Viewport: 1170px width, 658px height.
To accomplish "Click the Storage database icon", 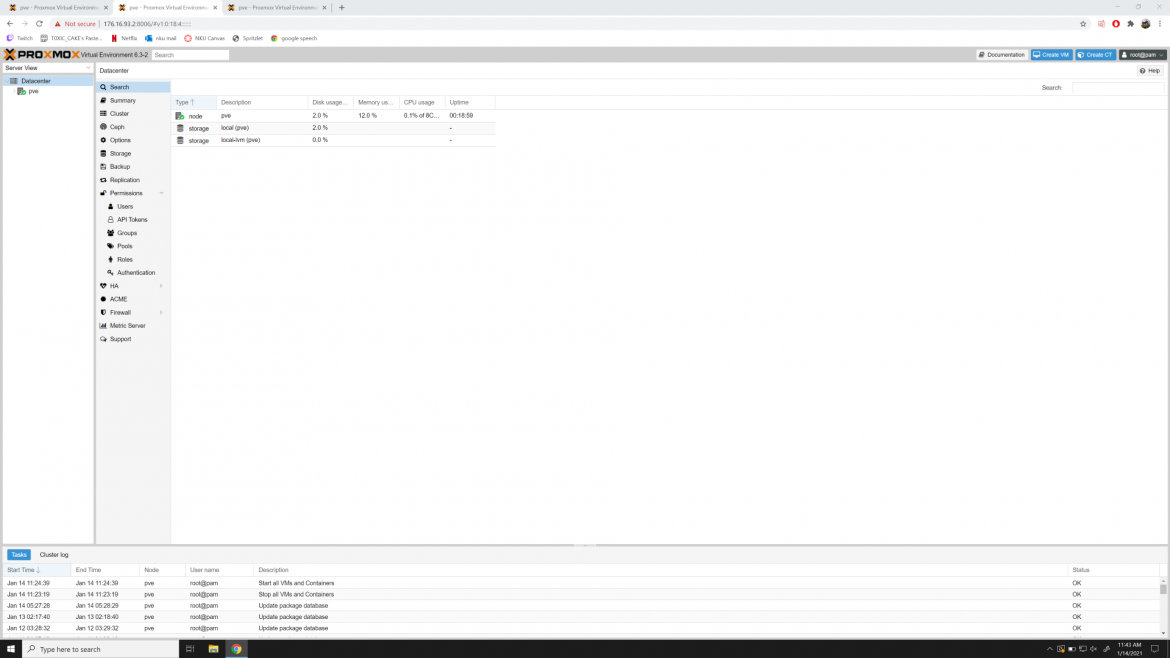I will tap(103, 154).
